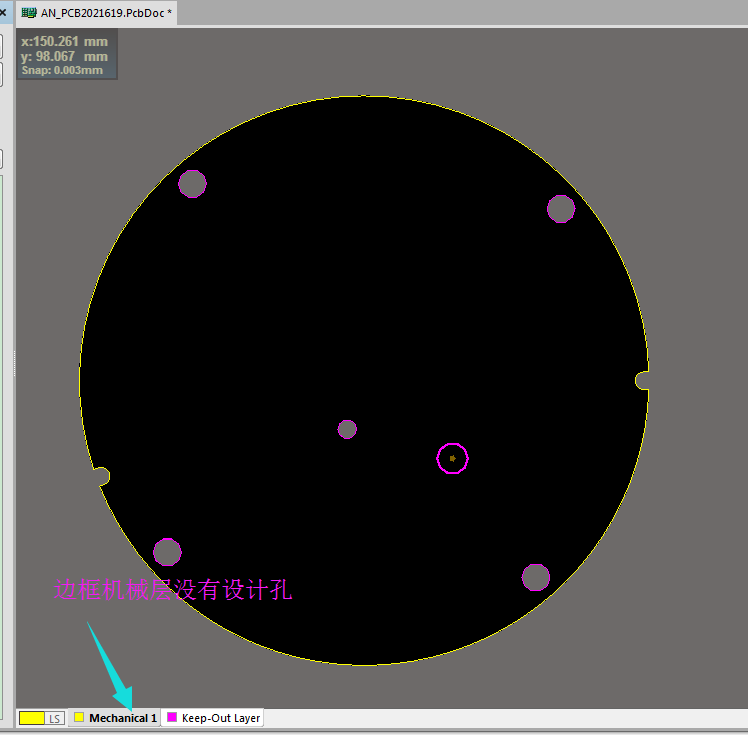This screenshot has width=748, height=735.
Task: Select the bottom-left magenta mounting hole
Action: tap(167, 552)
